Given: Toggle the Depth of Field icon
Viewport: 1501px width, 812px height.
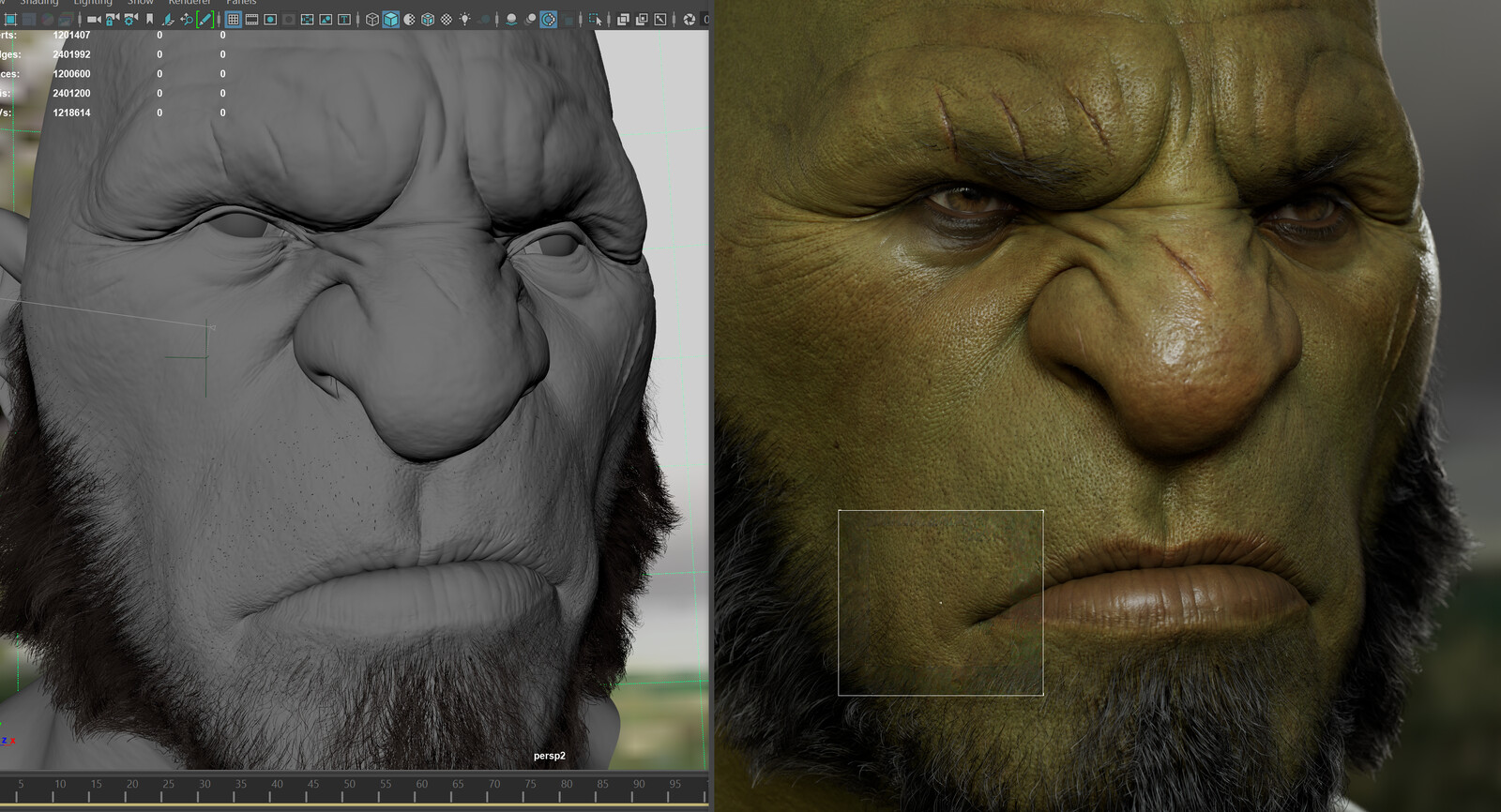Looking at the screenshot, I should pos(567,19).
